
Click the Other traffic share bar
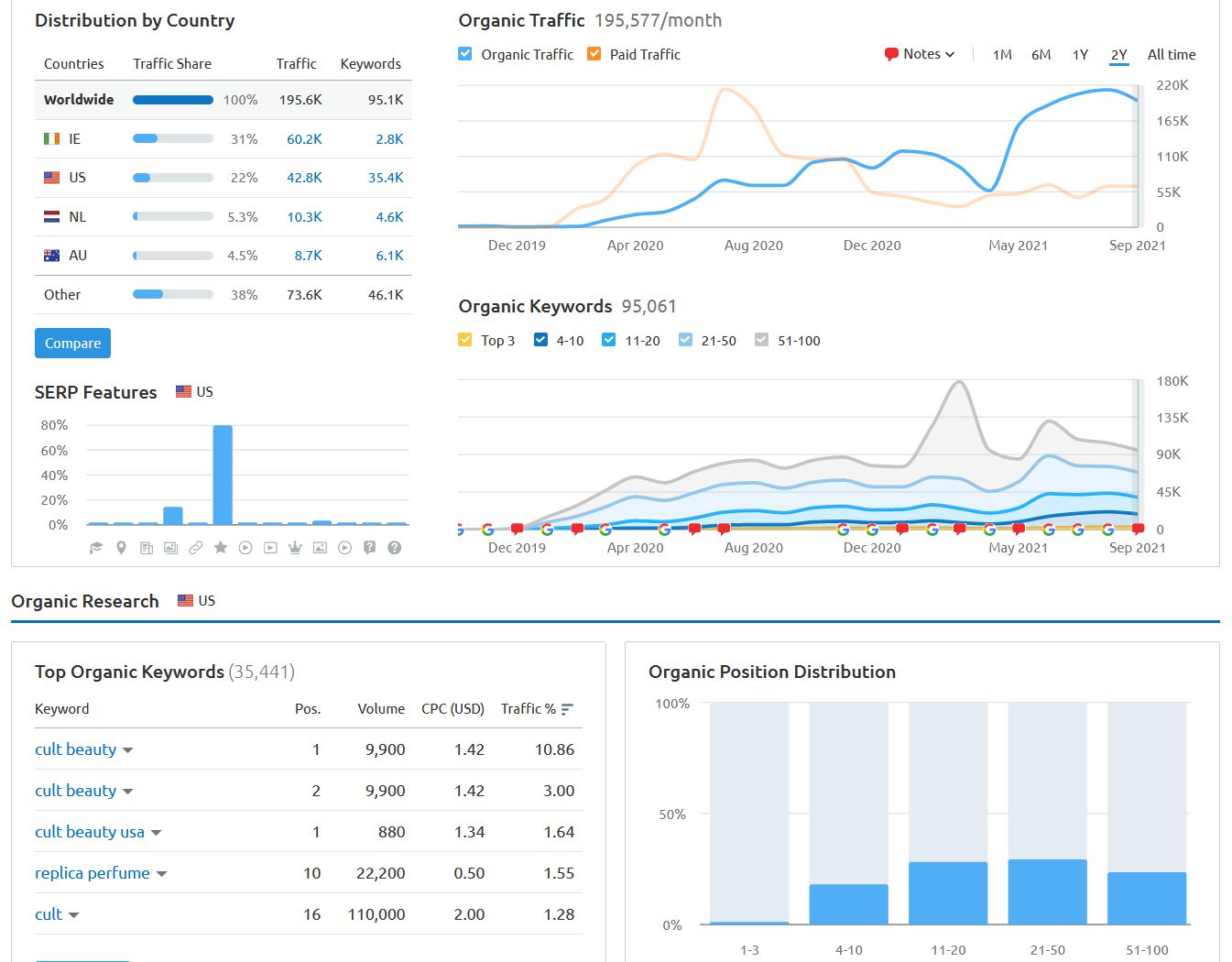[173, 294]
